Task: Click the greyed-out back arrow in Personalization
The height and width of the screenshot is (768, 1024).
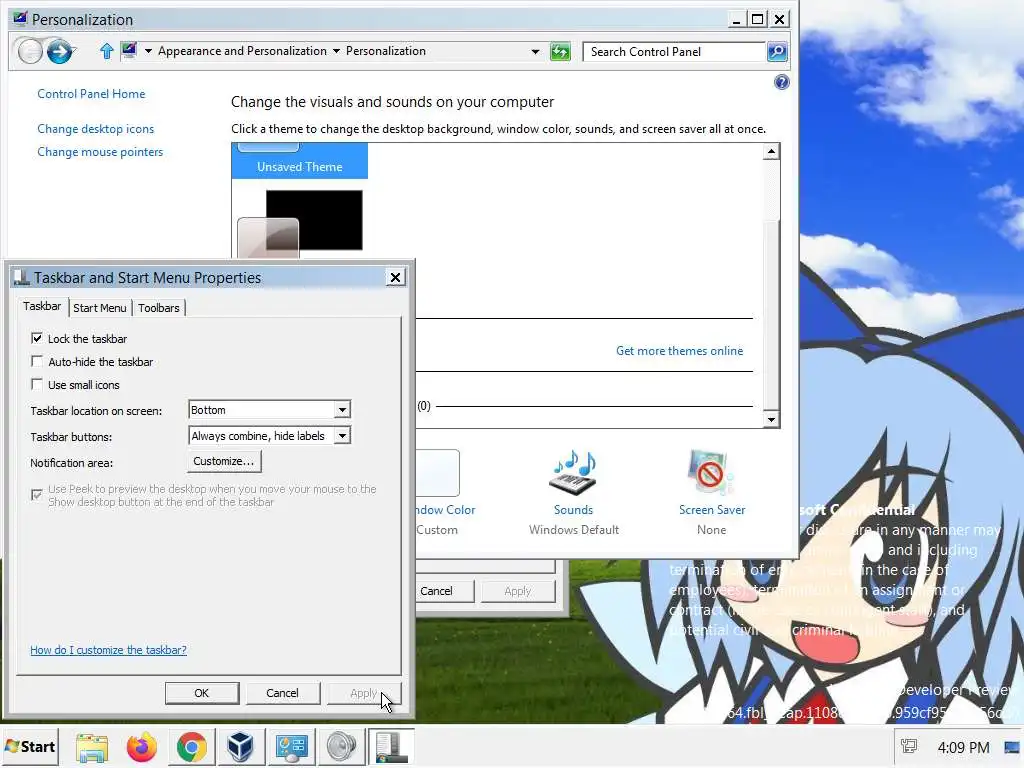Action: coord(30,51)
